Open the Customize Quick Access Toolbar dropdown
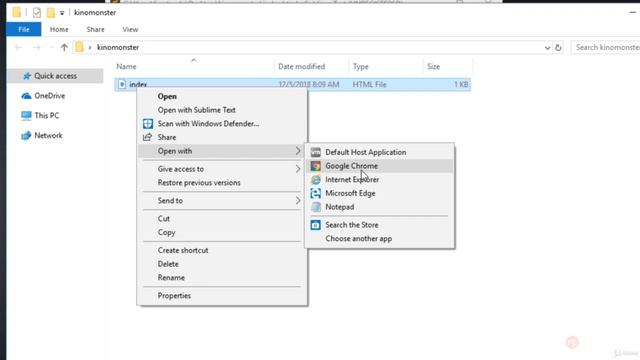Image resolution: width=640 pixels, height=360 pixels. click(x=62, y=13)
